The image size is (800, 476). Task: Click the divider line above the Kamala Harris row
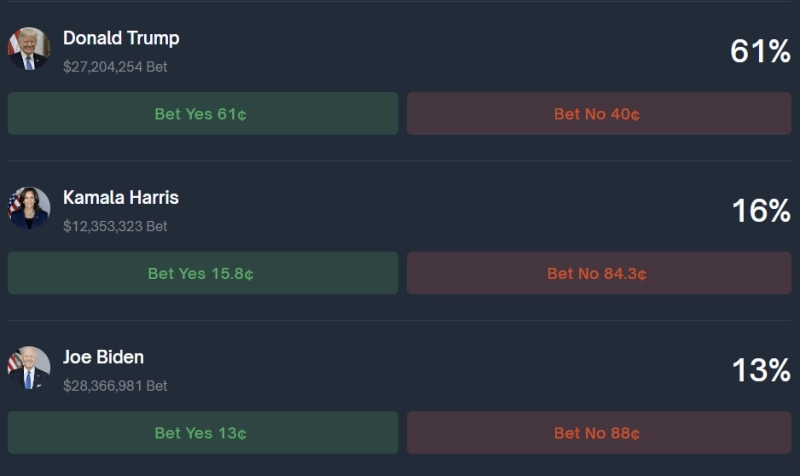tap(400, 161)
